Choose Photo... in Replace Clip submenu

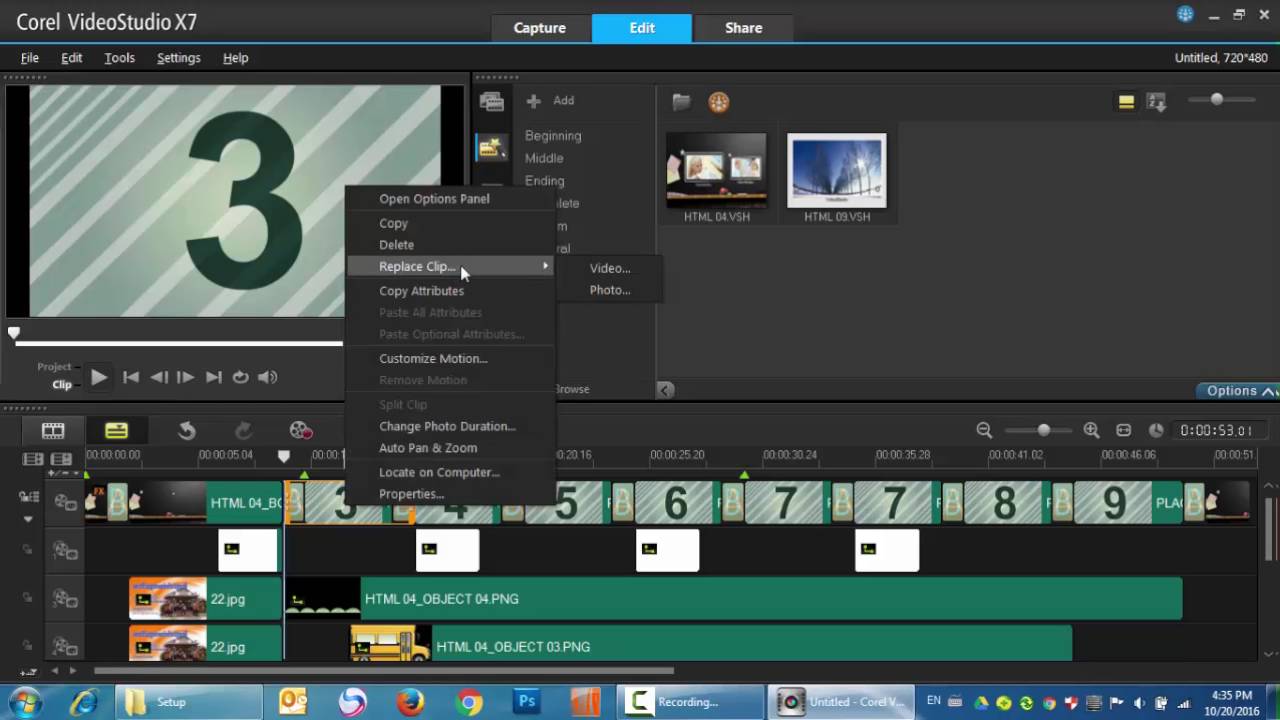[610, 290]
